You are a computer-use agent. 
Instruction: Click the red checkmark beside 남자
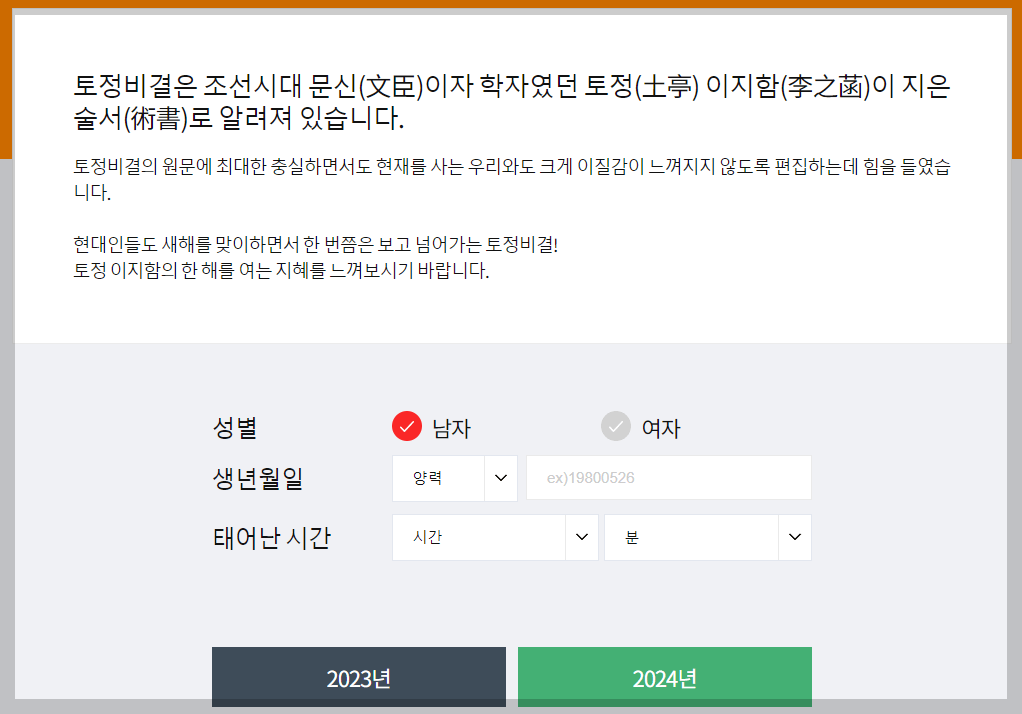[406, 425]
